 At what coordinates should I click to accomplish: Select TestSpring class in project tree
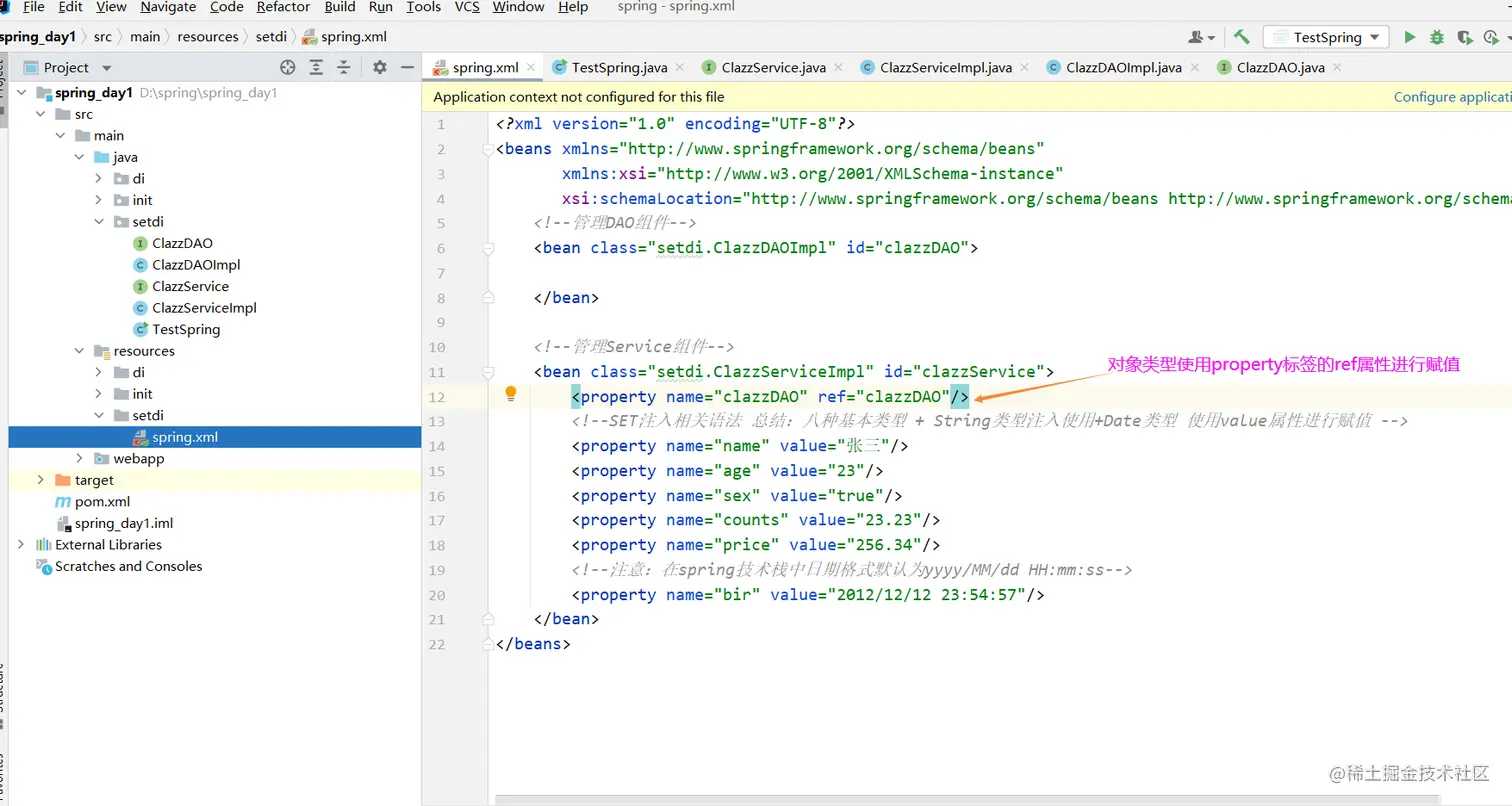[186, 329]
